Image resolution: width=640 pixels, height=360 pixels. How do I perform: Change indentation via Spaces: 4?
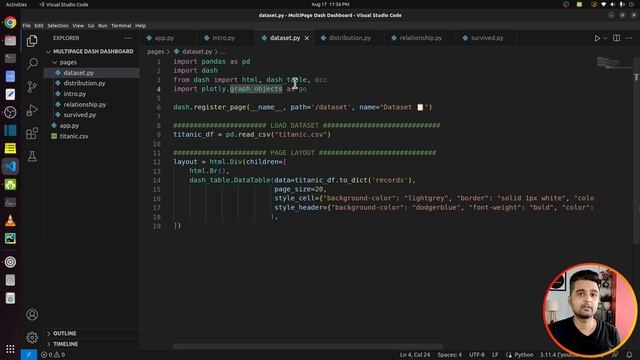450,354
